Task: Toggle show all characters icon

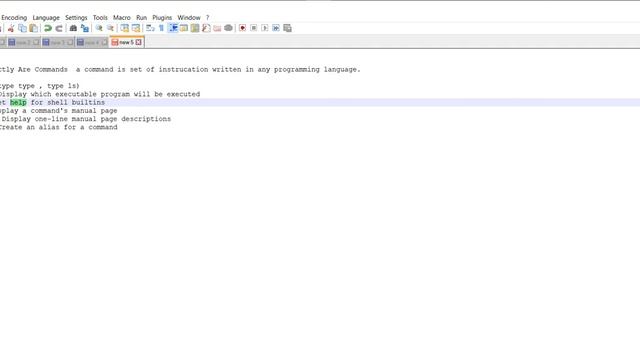Action: (x=161, y=28)
